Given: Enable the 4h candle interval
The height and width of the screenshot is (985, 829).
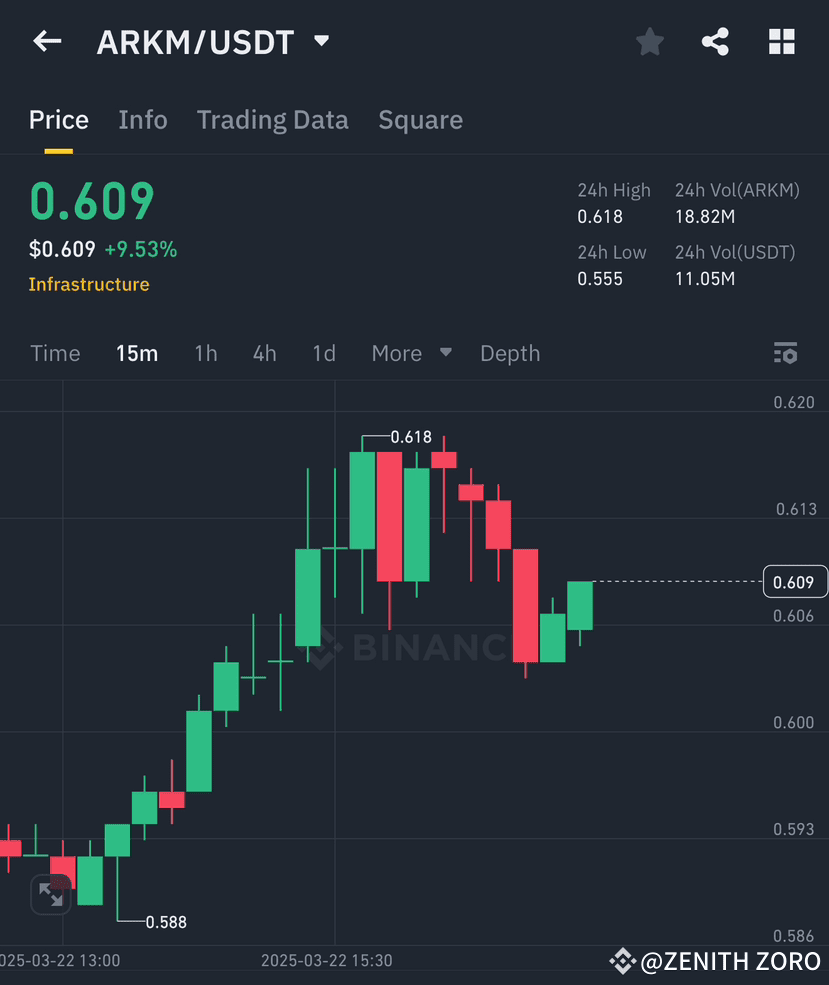Looking at the screenshot, I should (x=263, y=353).
